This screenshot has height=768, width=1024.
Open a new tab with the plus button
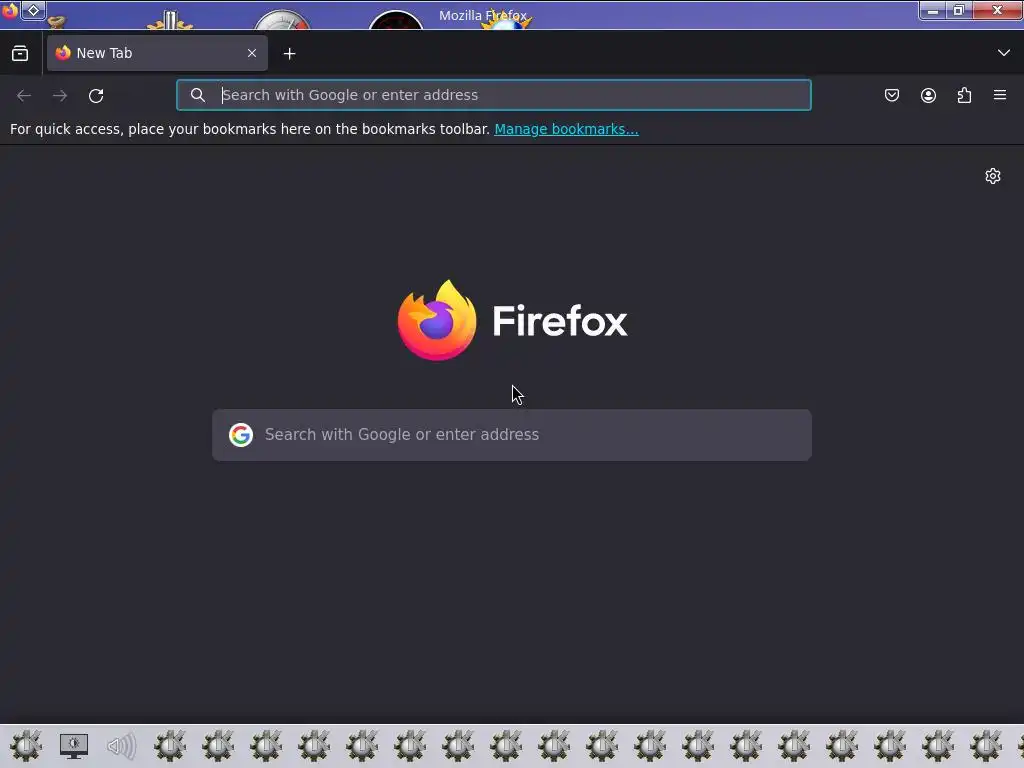[x=289, y=54]
